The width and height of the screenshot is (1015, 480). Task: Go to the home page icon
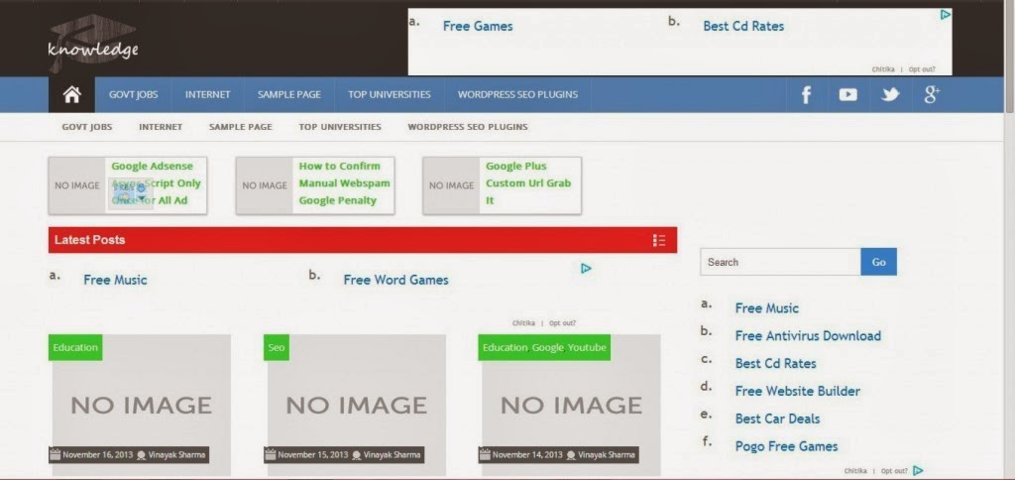tap(72, 94)
